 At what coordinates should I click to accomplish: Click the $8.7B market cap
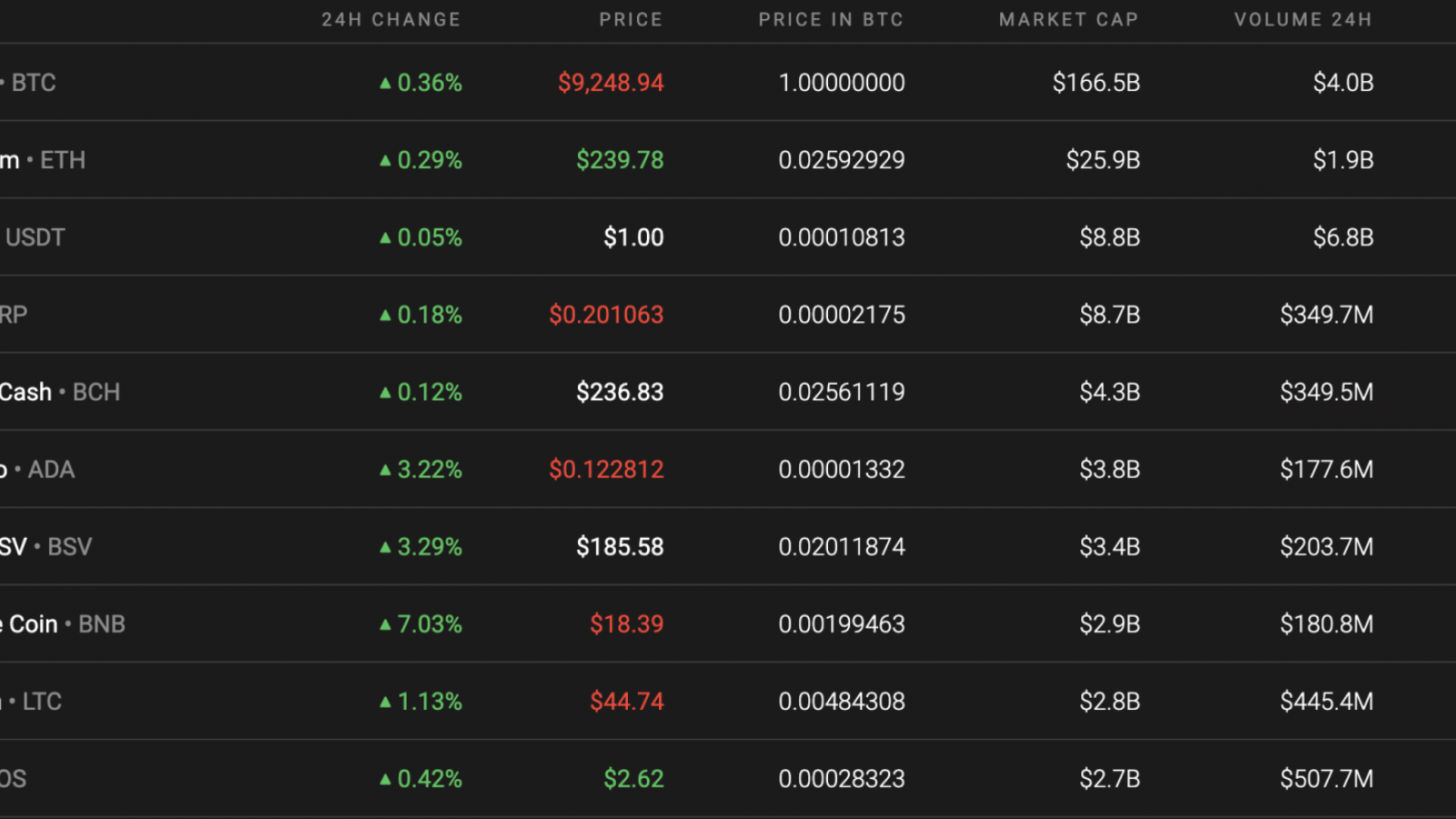(x=1109, y=315)
